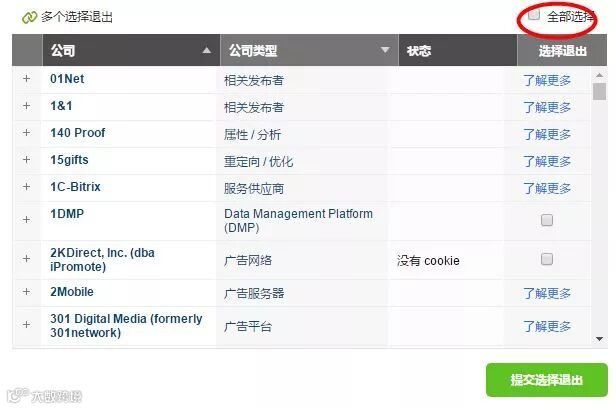Expand the 140 Proof row

pos(26,133)
